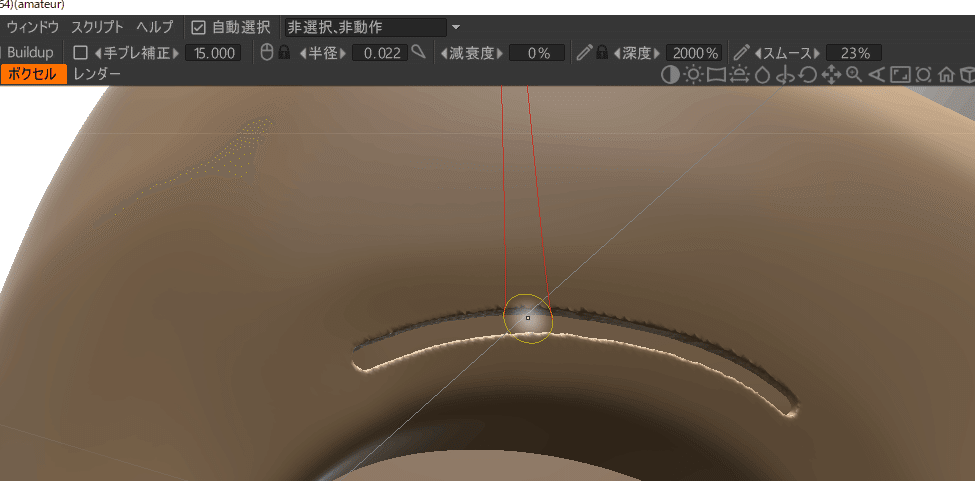
Task: Click the water drop icon
Action: click(762, 76)
